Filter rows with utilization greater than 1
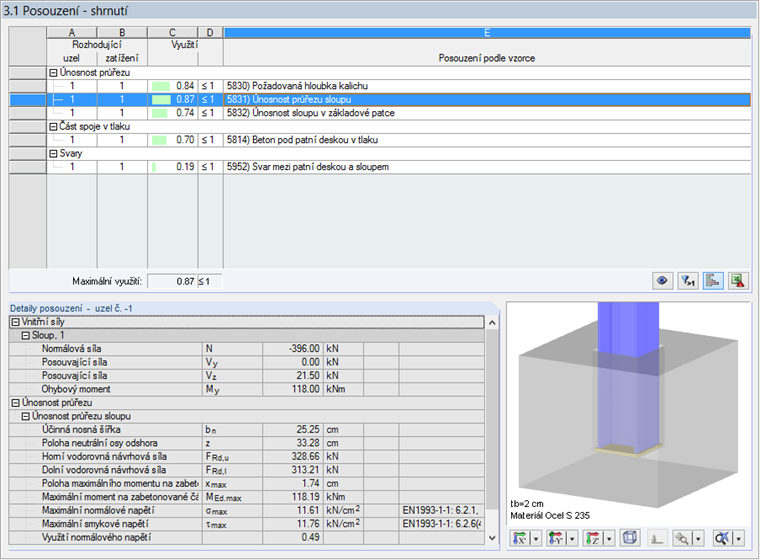 (688, 281)
